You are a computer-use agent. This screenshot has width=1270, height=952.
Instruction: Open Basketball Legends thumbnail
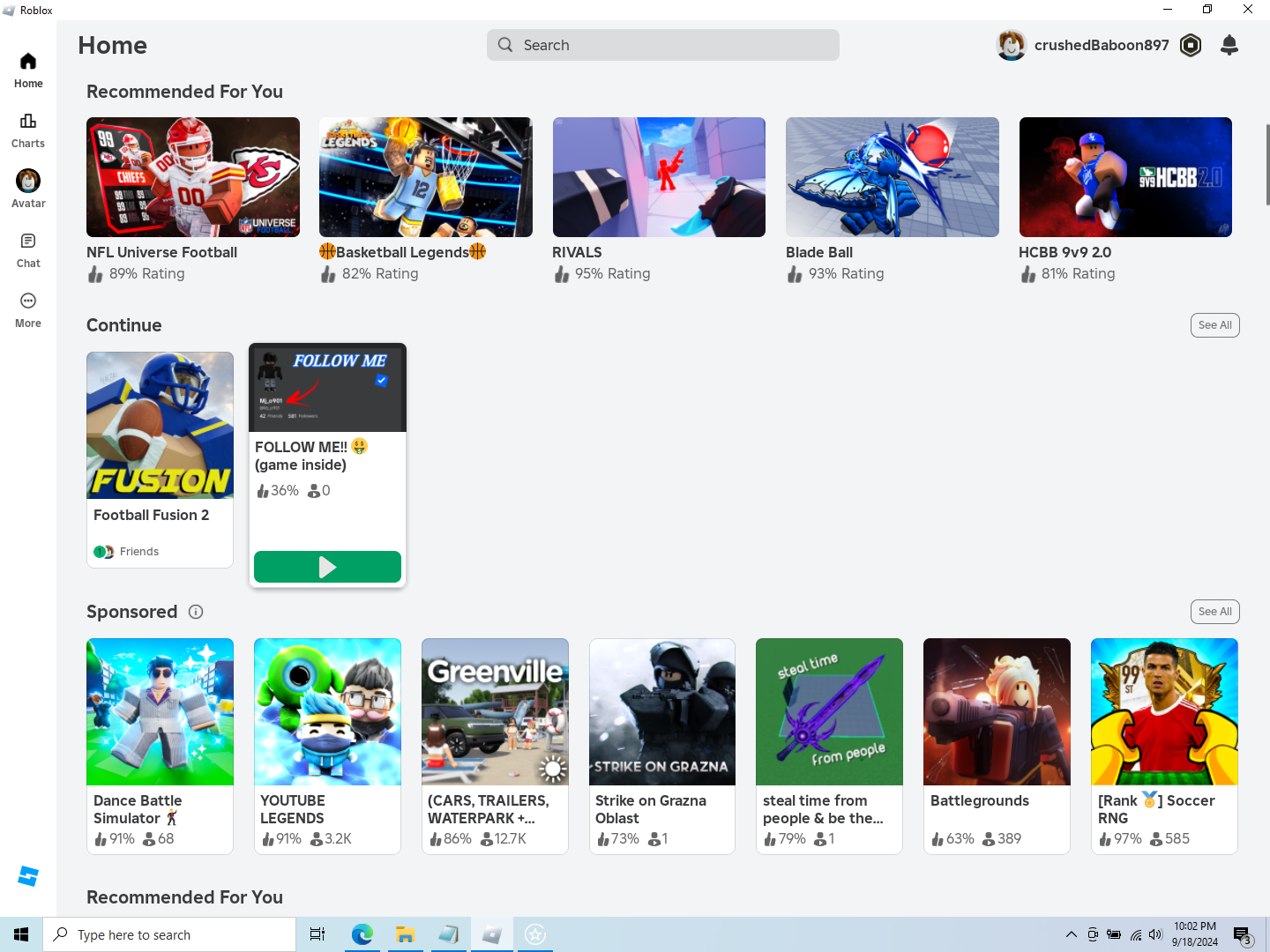[426, 177]
